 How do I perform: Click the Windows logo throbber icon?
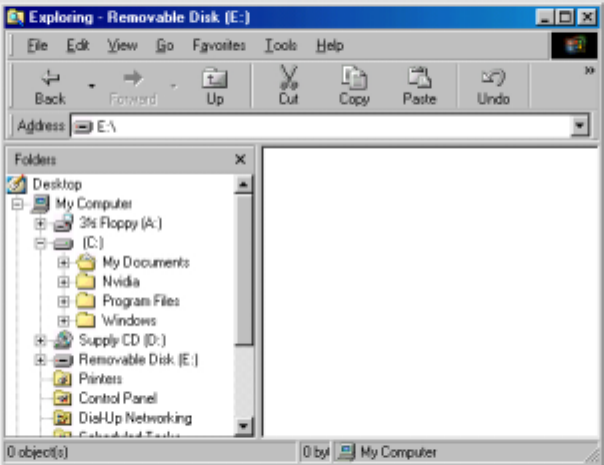click(x=574, y=45)
